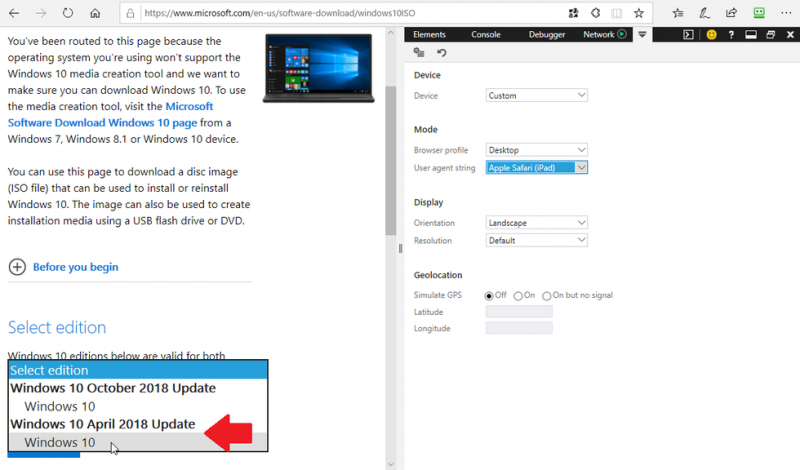The width and height of the screenshot is (800, 470).
Task: Expand the Before you begin plus icon
Action: [x=17, y=267]
